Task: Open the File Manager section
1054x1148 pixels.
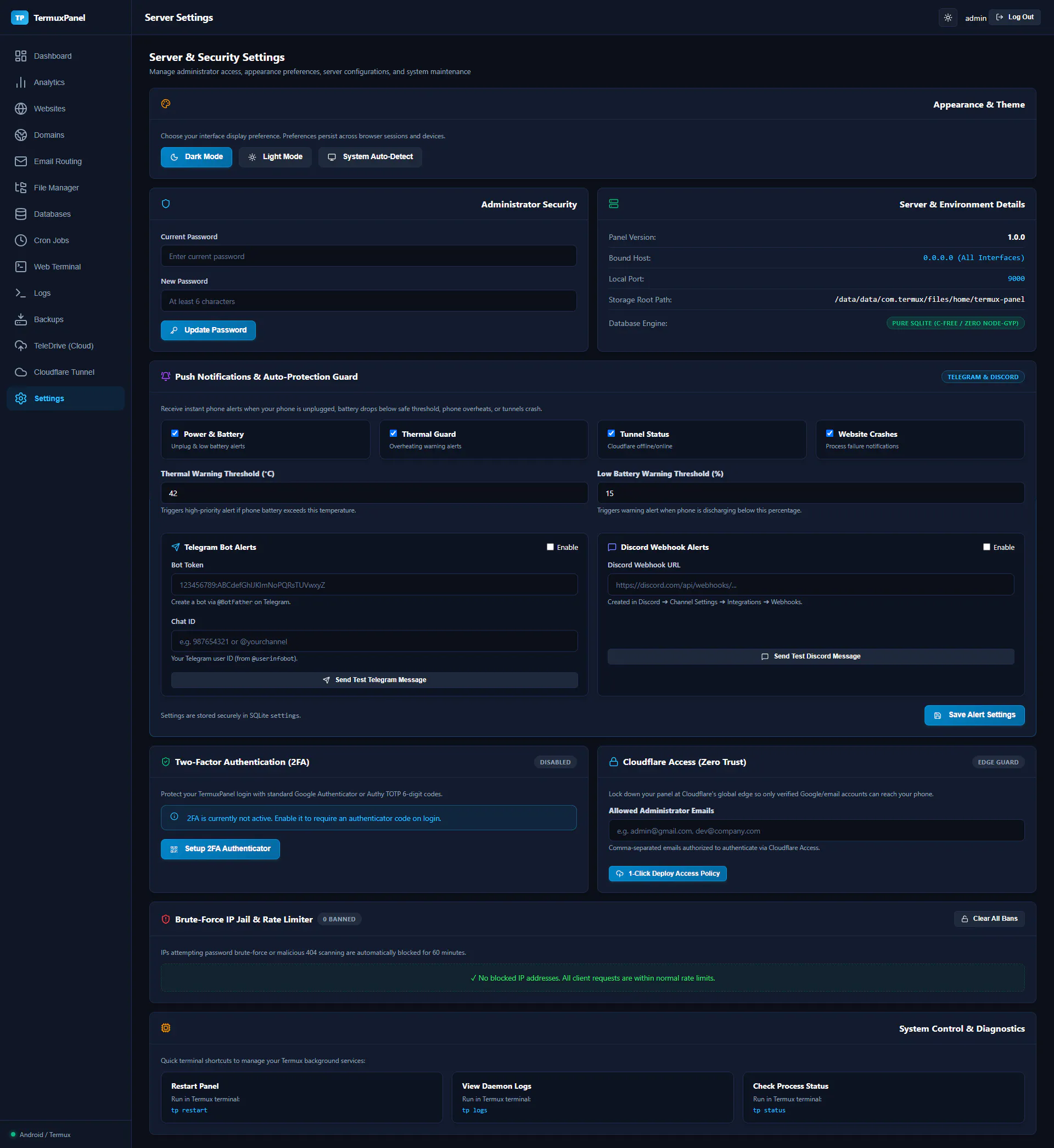Action: [65, 188]
